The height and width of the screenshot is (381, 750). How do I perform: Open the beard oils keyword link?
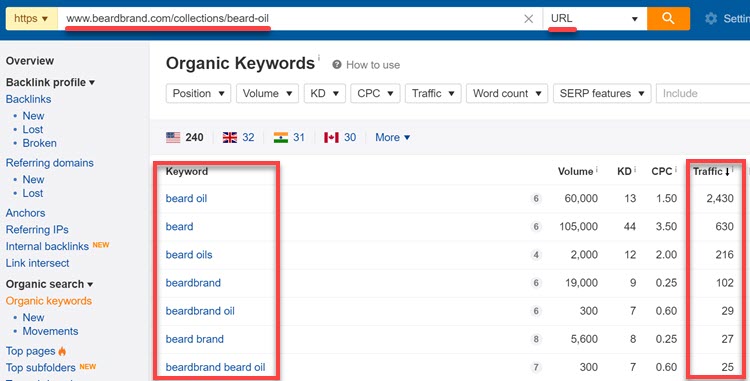(x=189, y=255)
